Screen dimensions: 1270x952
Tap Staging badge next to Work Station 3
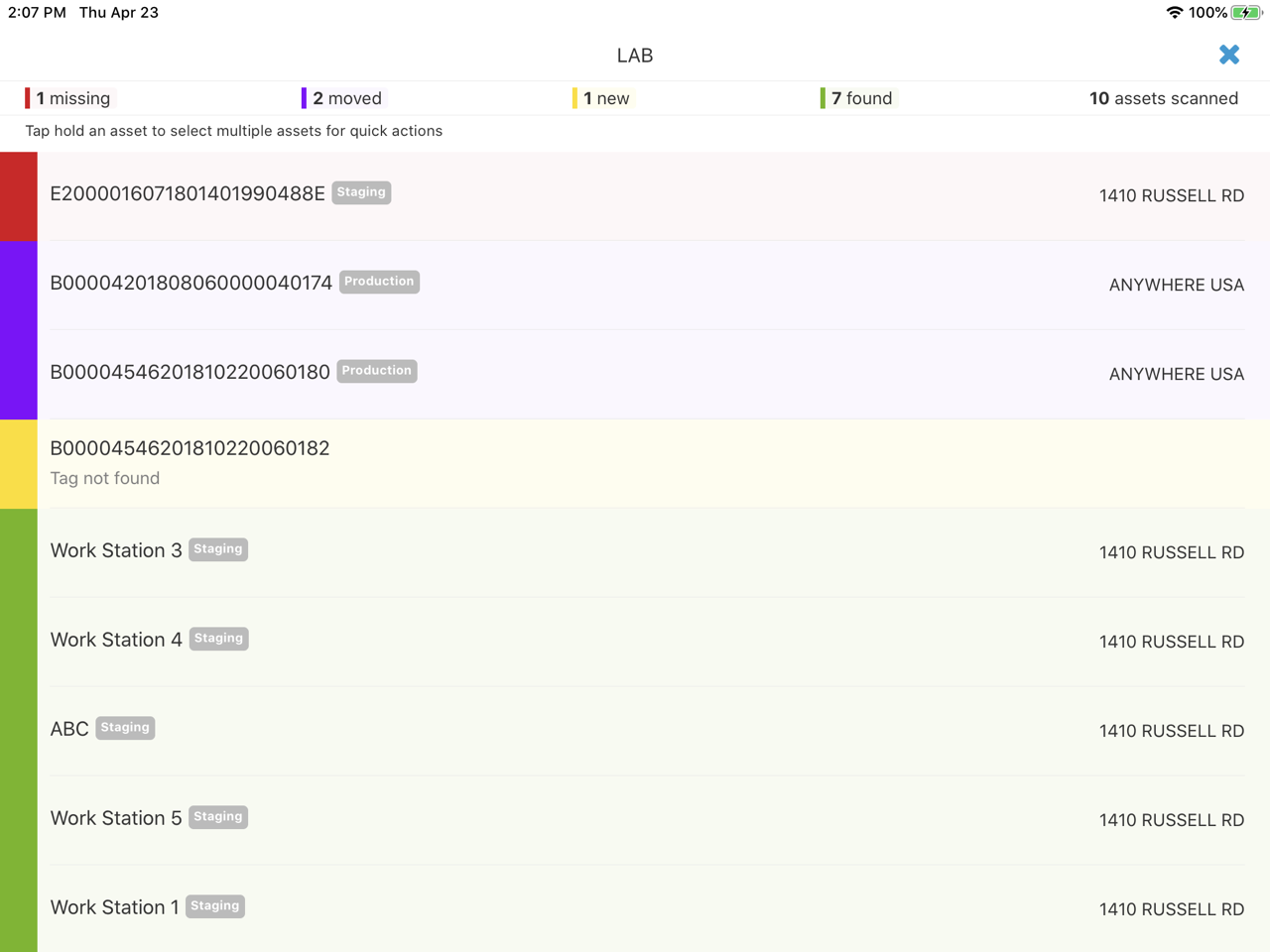218,549
